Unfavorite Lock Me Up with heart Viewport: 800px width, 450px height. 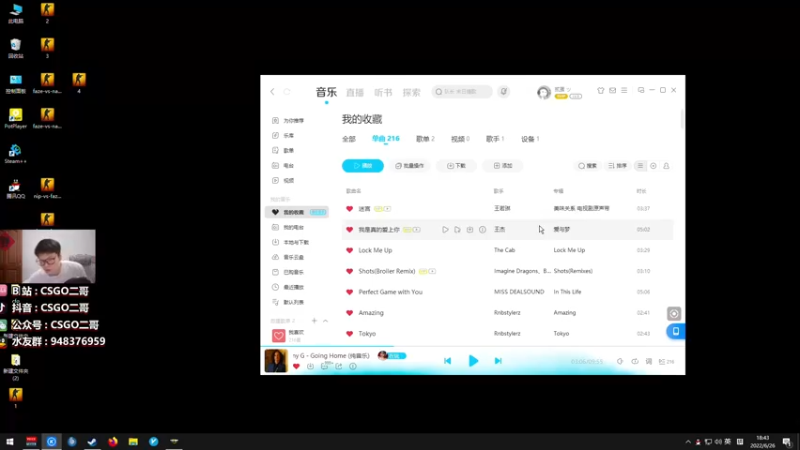click(x=349, y=251)
